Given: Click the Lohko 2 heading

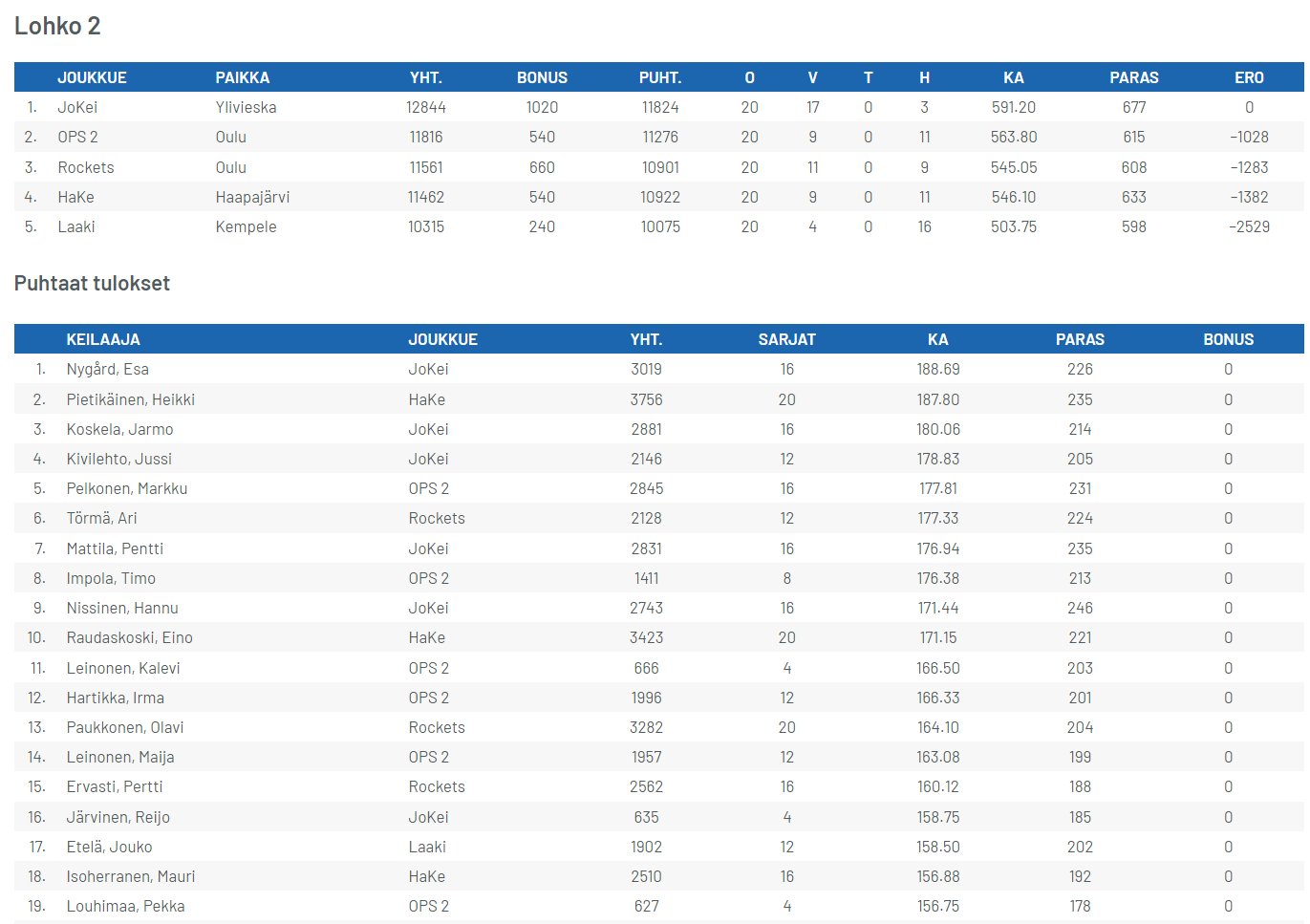Looking at the screenshot, I should pyautogui.click(x=57, y=26).
